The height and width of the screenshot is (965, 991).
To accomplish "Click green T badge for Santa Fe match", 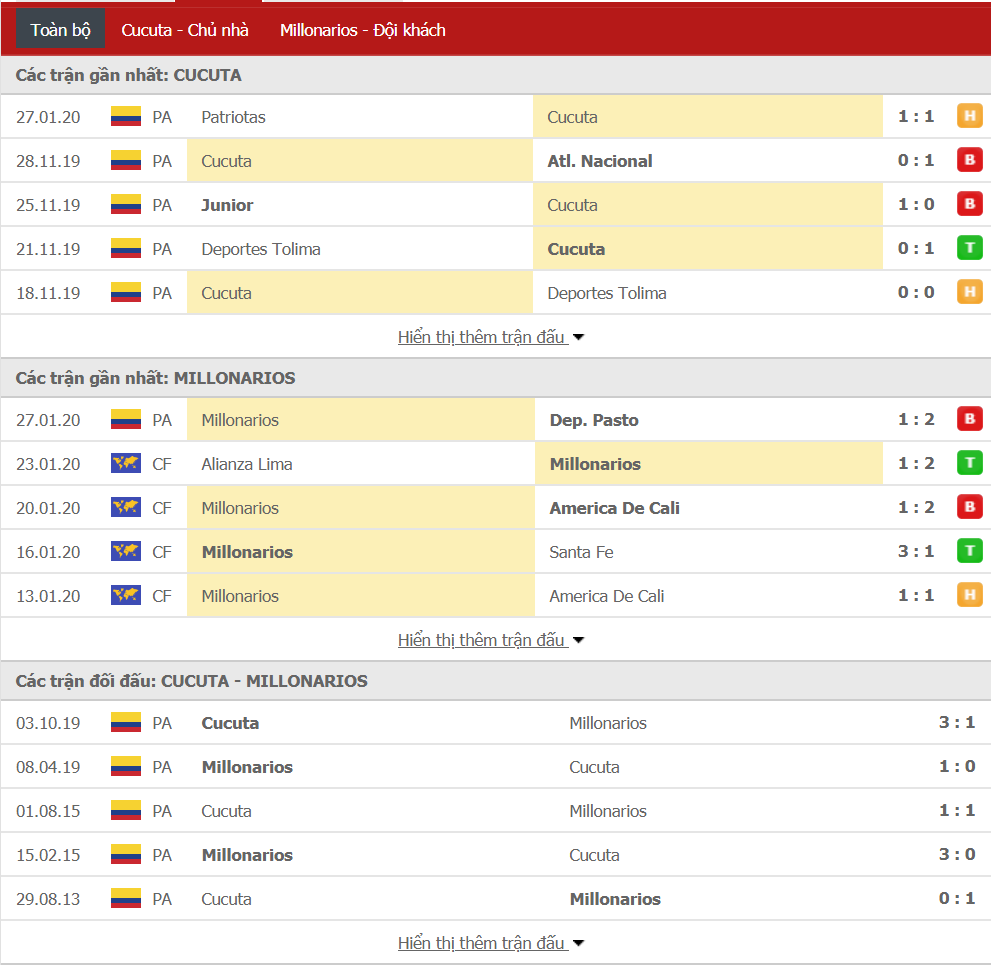I will pyautogui.click(x=970, y=551).
